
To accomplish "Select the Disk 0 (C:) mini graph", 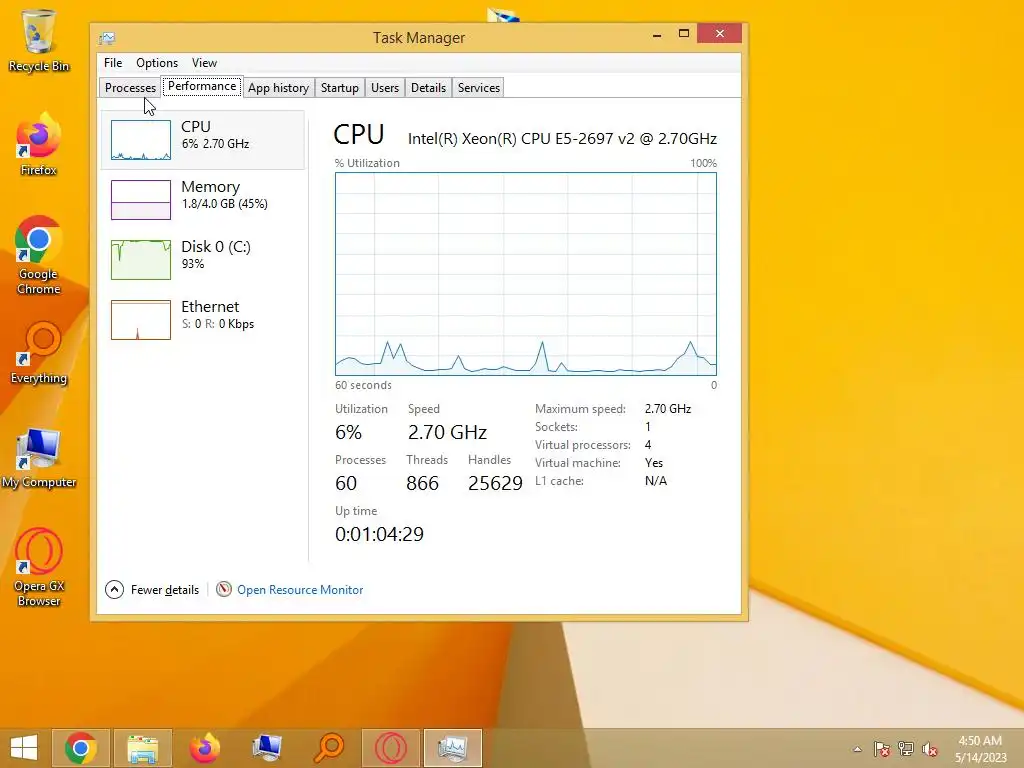I will coord(141,260).
